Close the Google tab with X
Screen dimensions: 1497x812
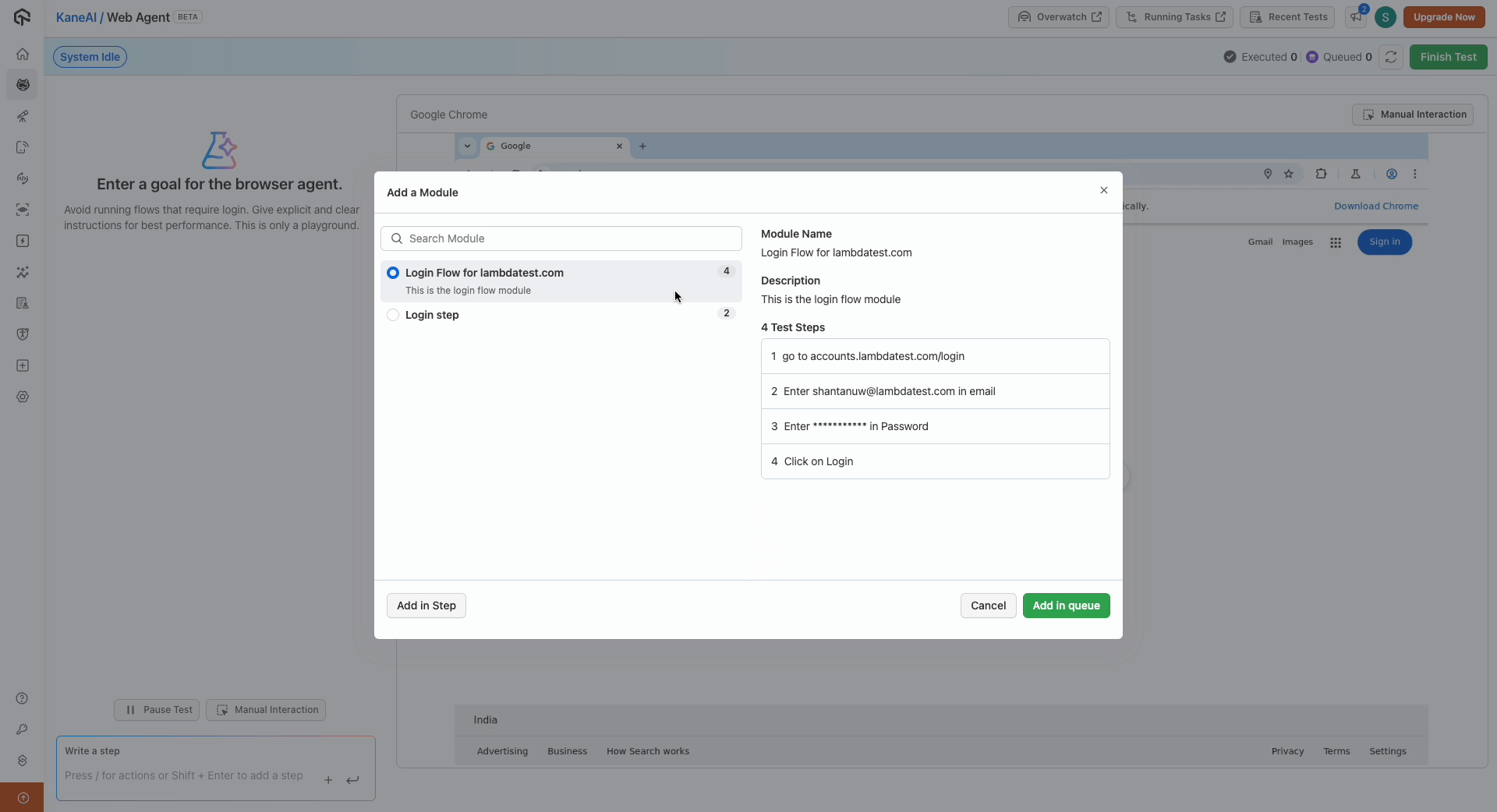point(620,146)
